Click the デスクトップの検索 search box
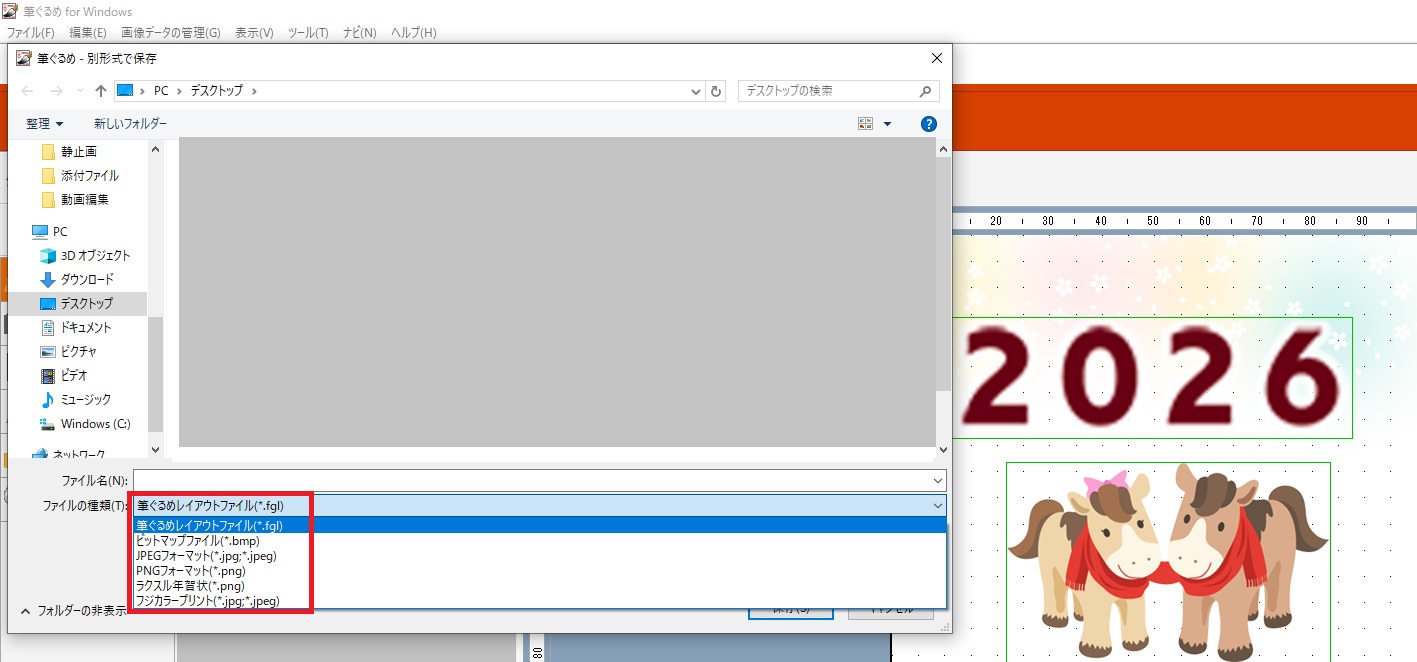This screenshot has width=1417, height=662. [828, 91]
